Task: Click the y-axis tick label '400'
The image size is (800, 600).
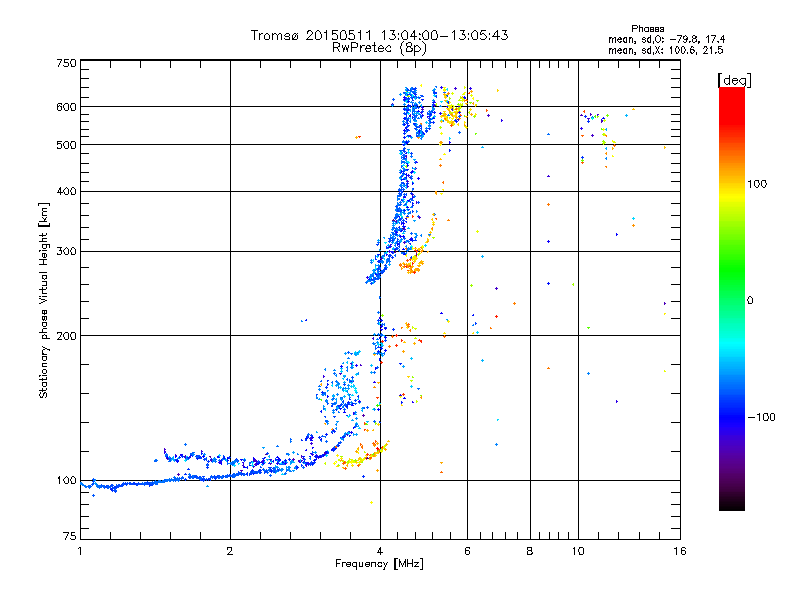Action: (66, 192)
